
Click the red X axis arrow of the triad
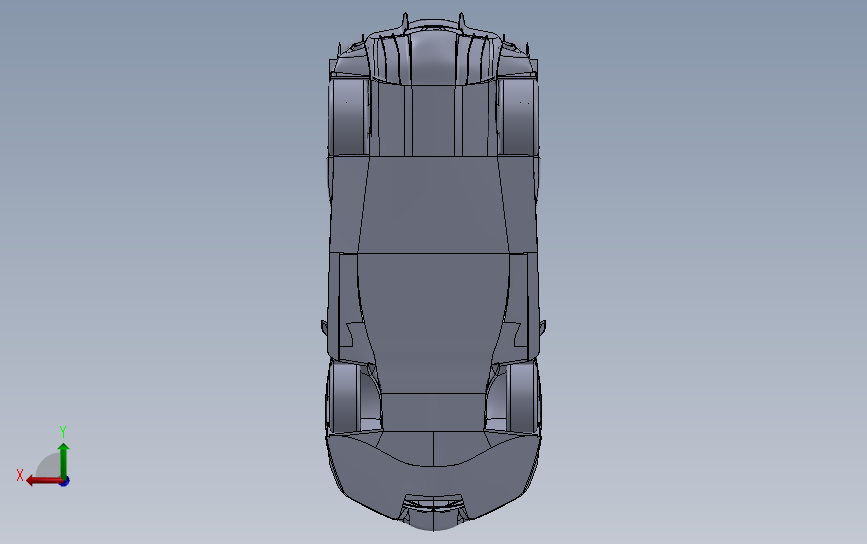44,480
